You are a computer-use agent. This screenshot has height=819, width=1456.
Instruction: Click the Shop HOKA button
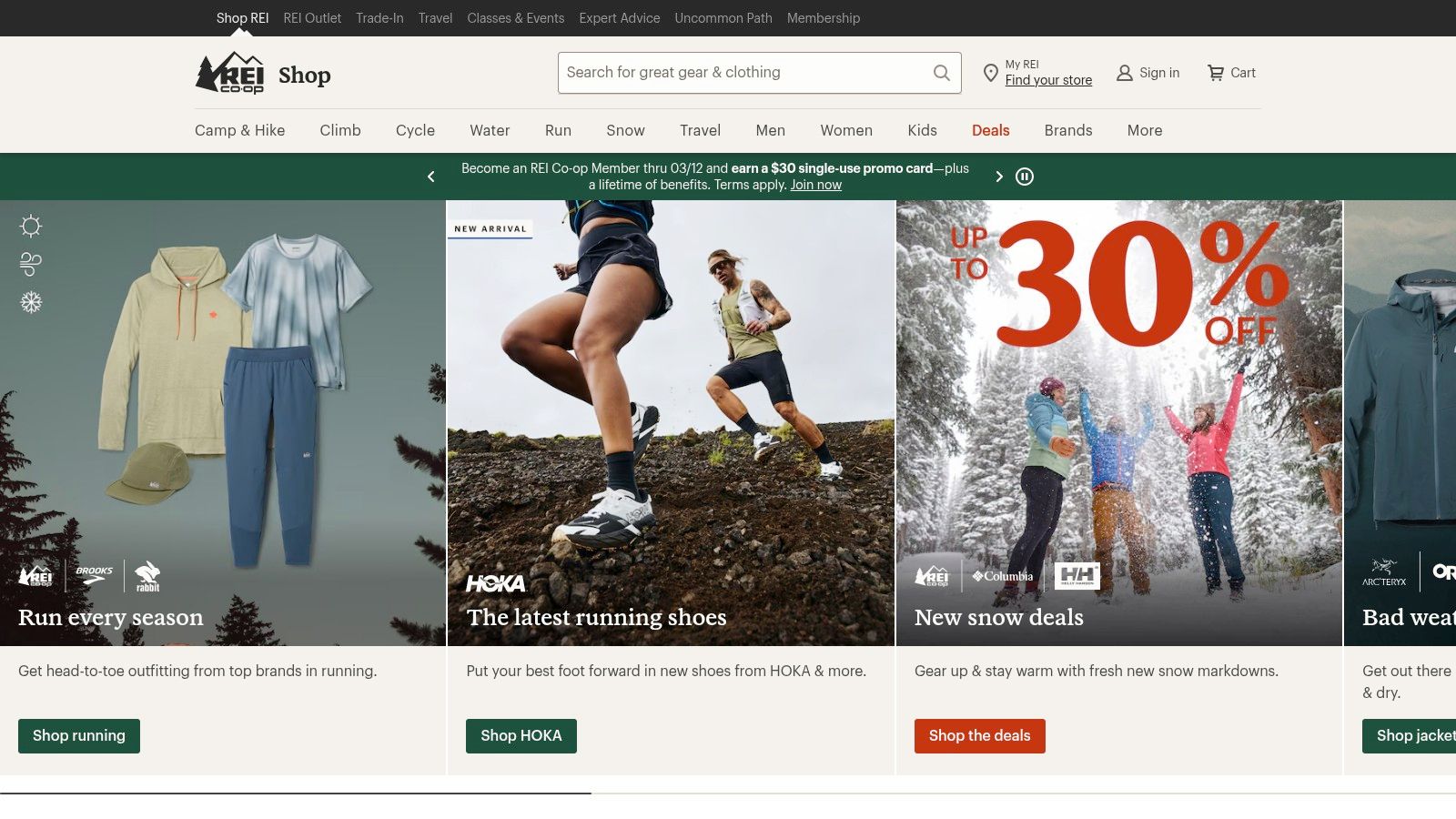pyautogui.click(x=521, y=736)
